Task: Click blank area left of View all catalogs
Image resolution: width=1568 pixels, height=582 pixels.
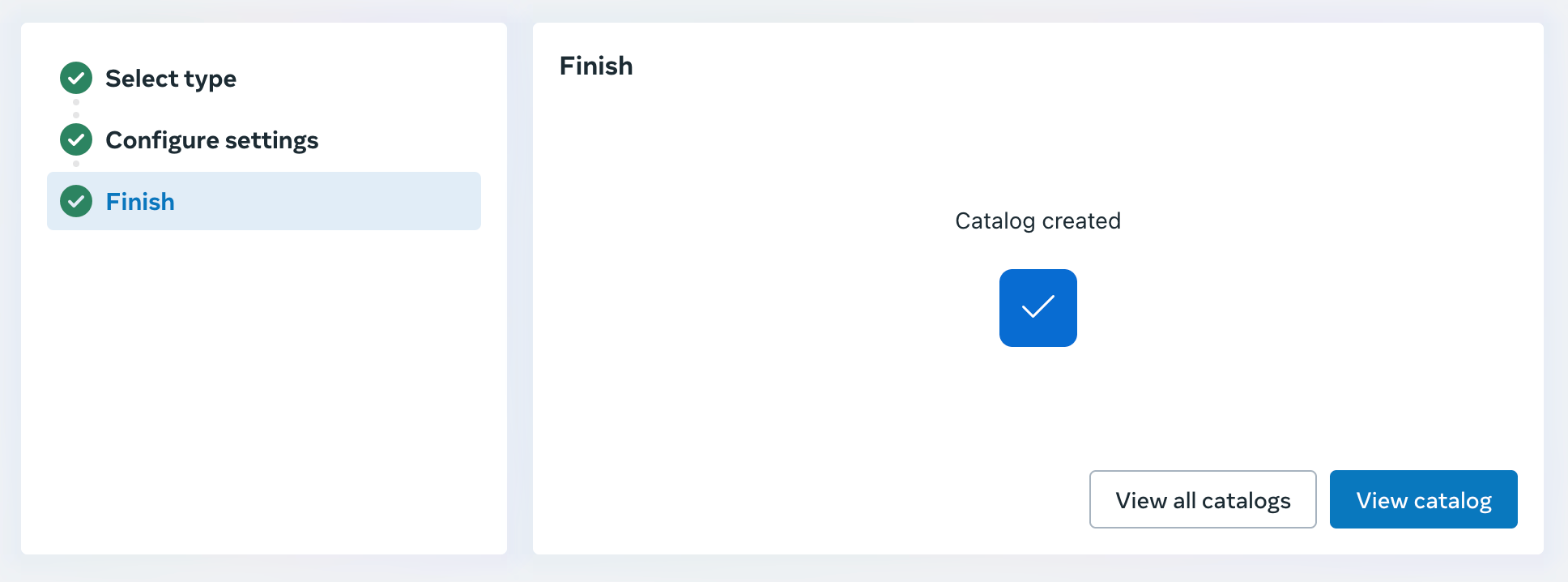Action: point(810,499)
